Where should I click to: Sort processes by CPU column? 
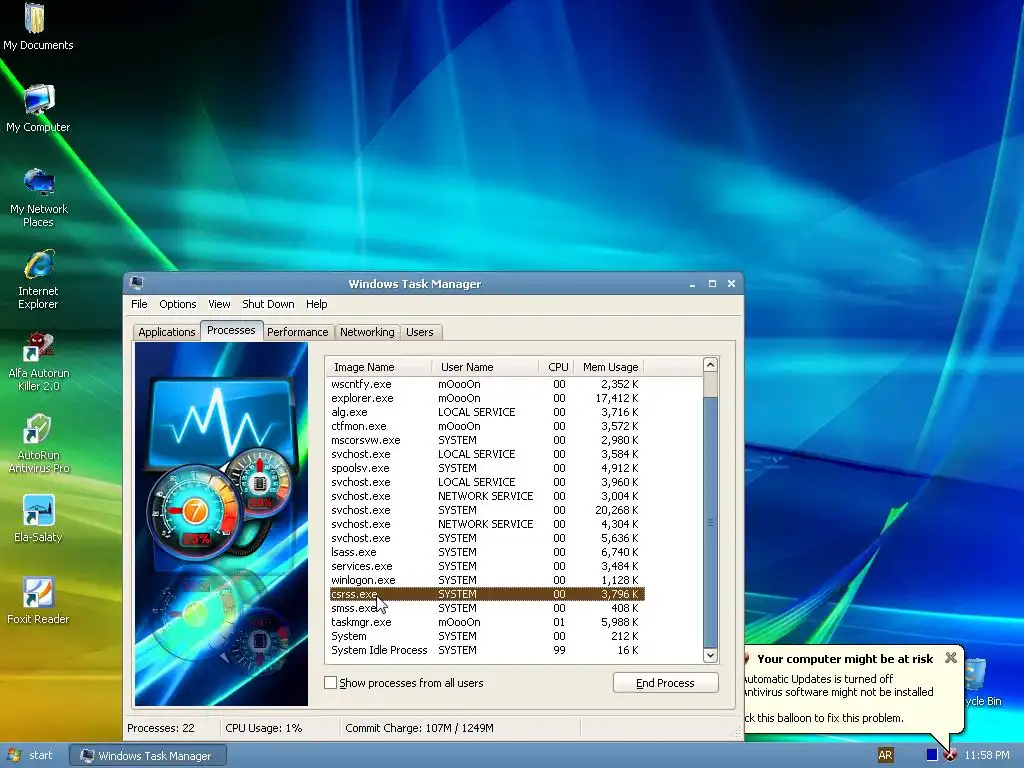coord(556,367)
